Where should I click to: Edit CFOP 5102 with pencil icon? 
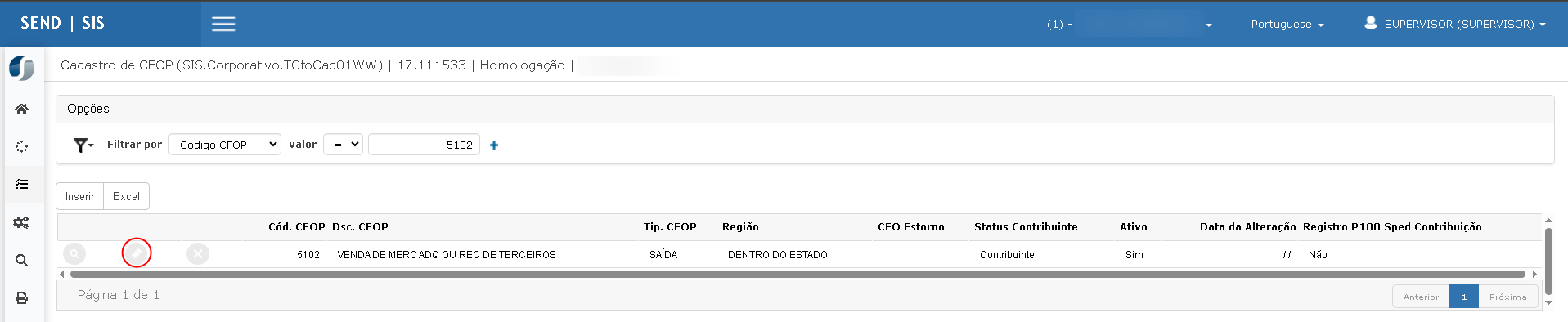point(137,253)
